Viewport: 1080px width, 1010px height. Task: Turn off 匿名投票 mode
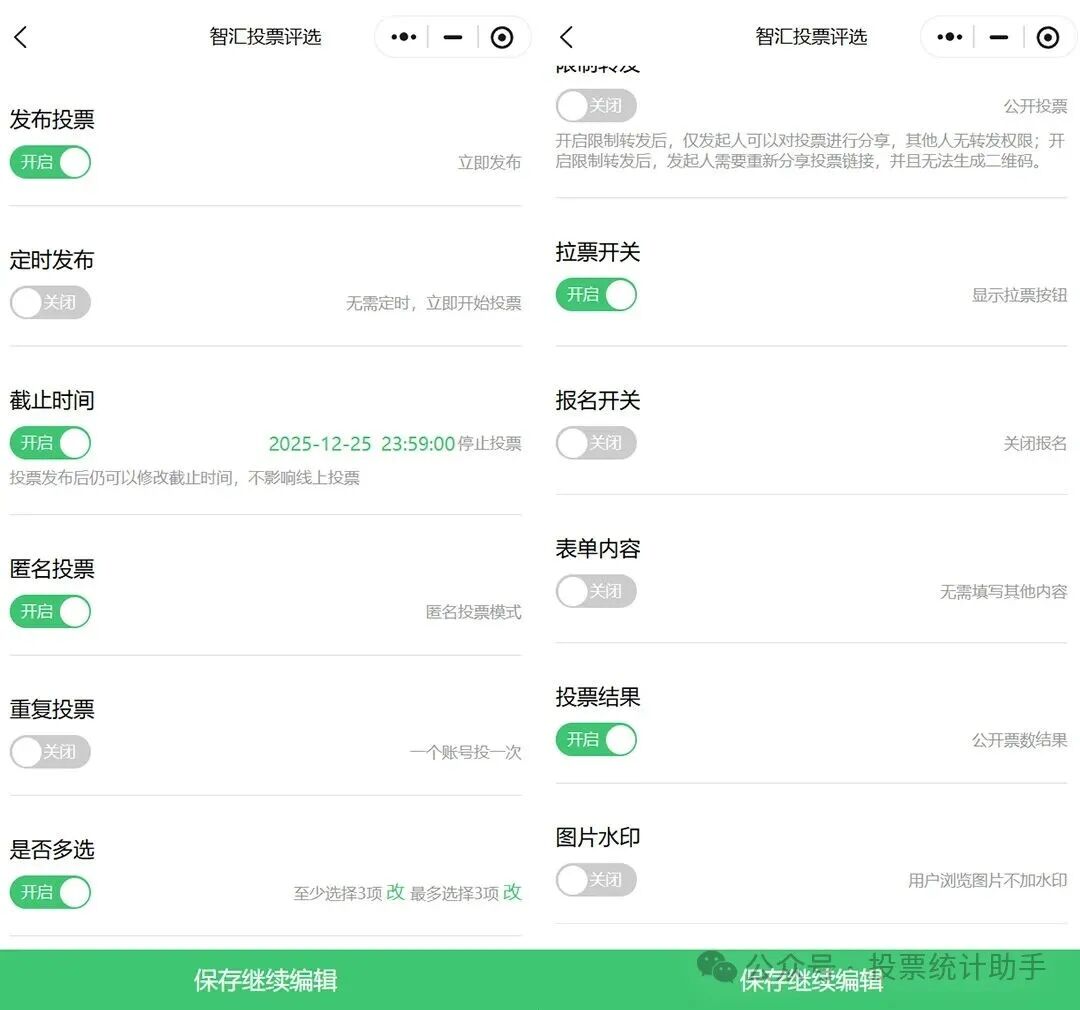pos(49,611)
